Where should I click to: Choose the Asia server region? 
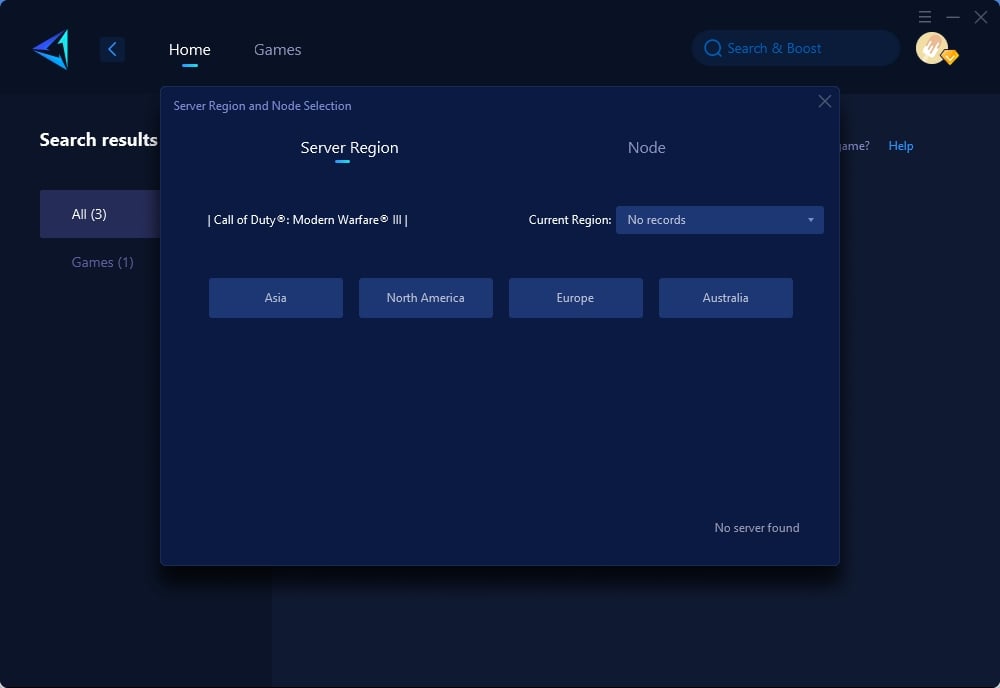276,298
